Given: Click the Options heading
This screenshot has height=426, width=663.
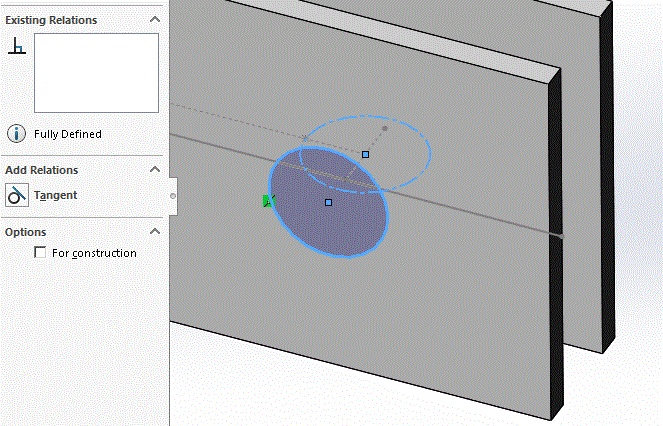Looking at the screenshot, I should (25, 232).
